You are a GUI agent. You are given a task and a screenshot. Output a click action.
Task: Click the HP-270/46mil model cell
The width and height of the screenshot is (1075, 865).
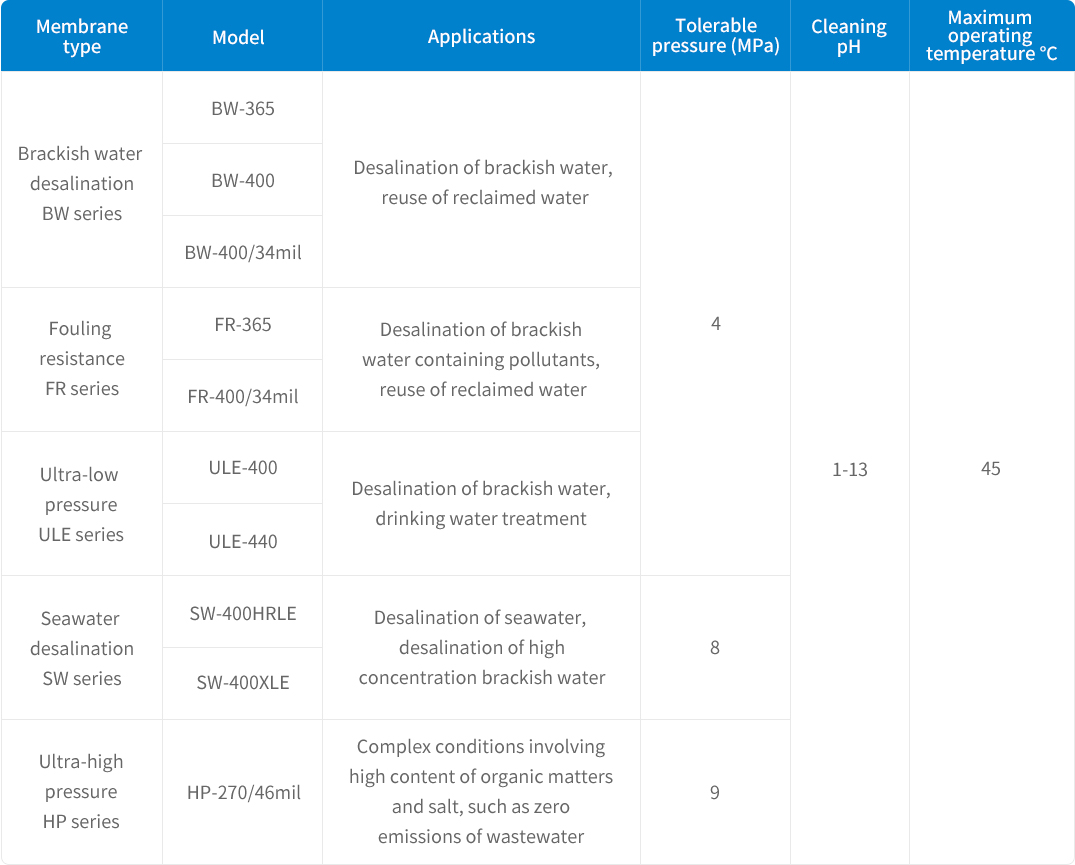tap(243, 792)
